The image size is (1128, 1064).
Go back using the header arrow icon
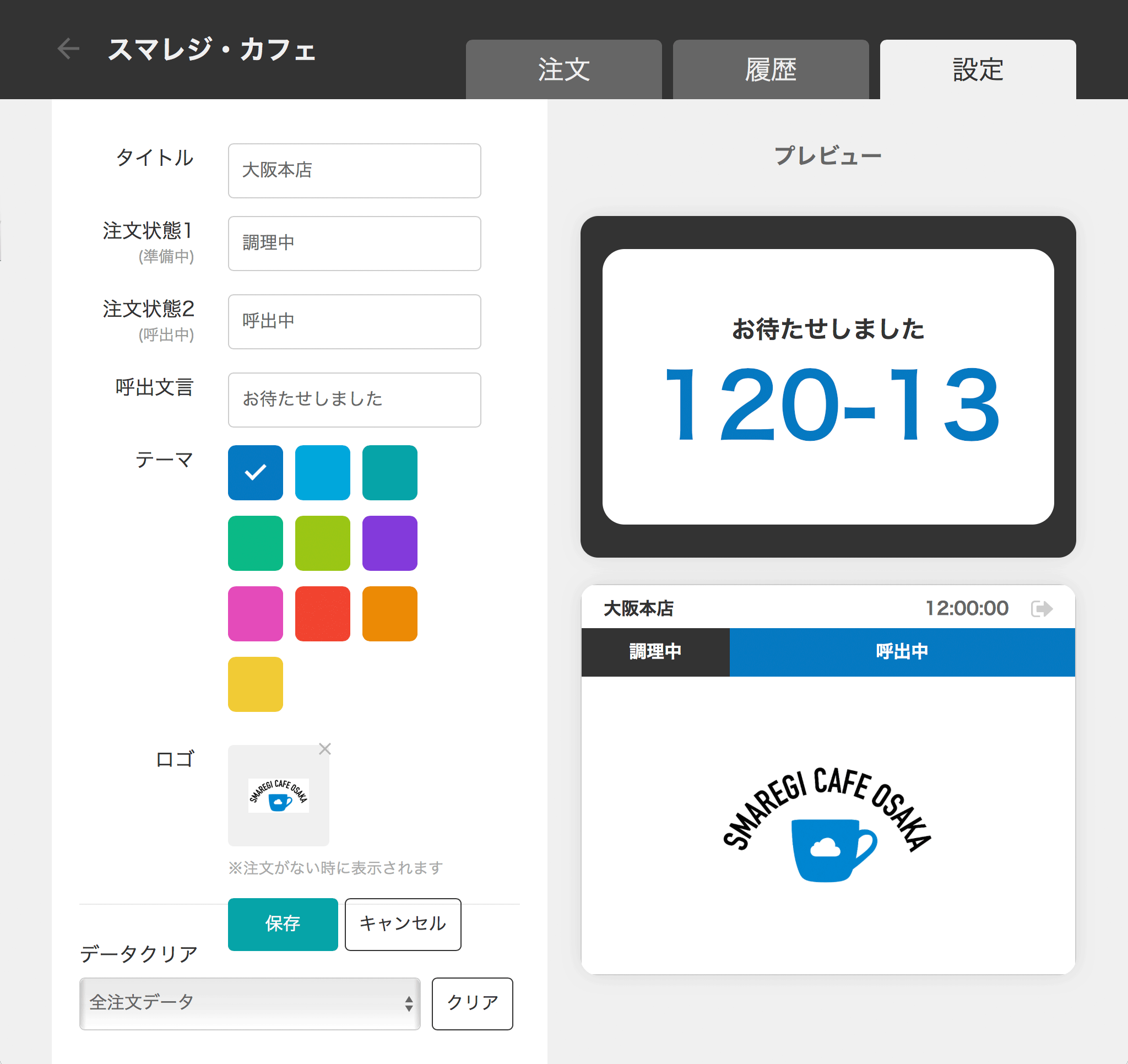69,49
